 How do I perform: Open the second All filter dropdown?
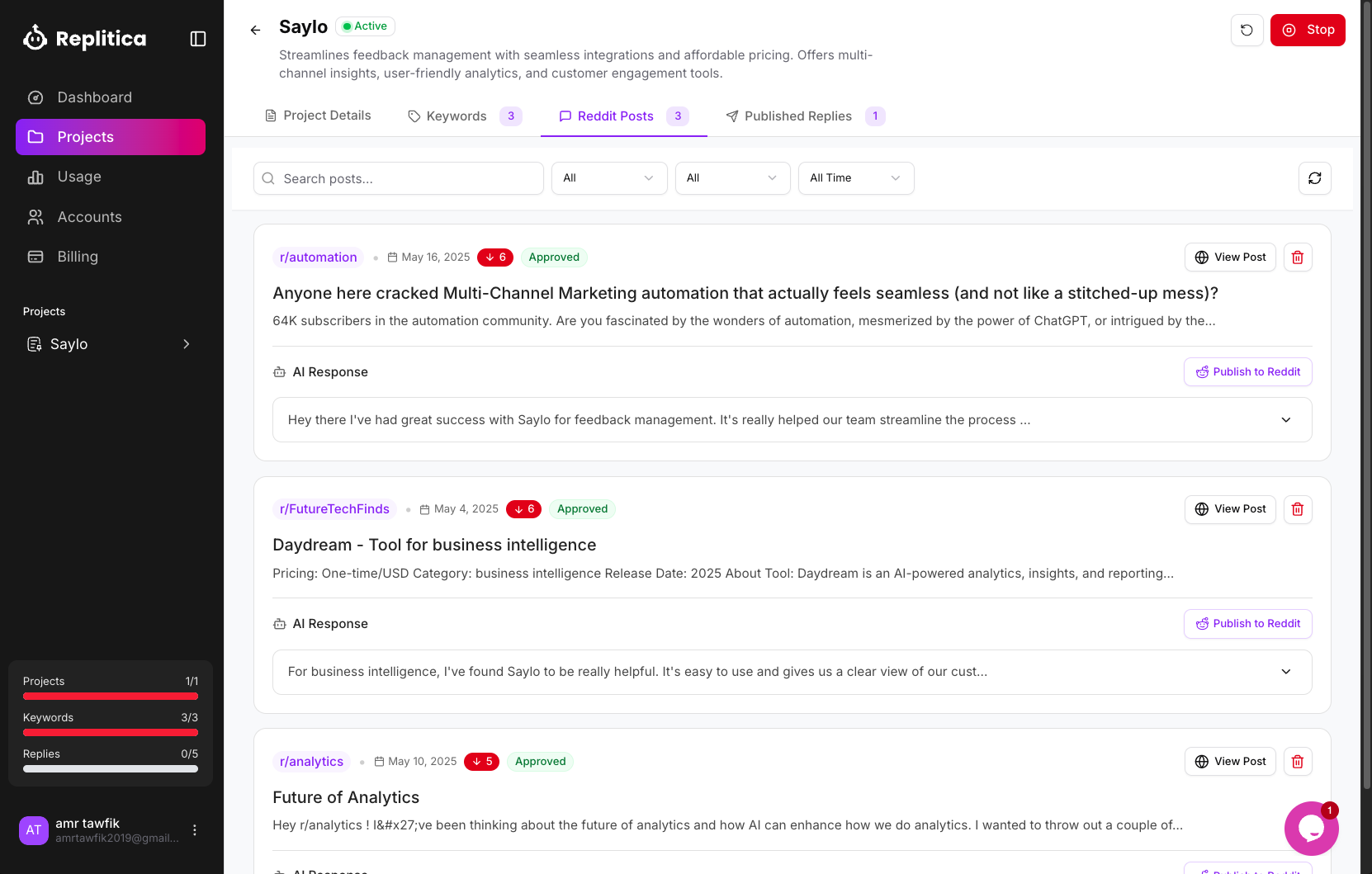[733, 178]
